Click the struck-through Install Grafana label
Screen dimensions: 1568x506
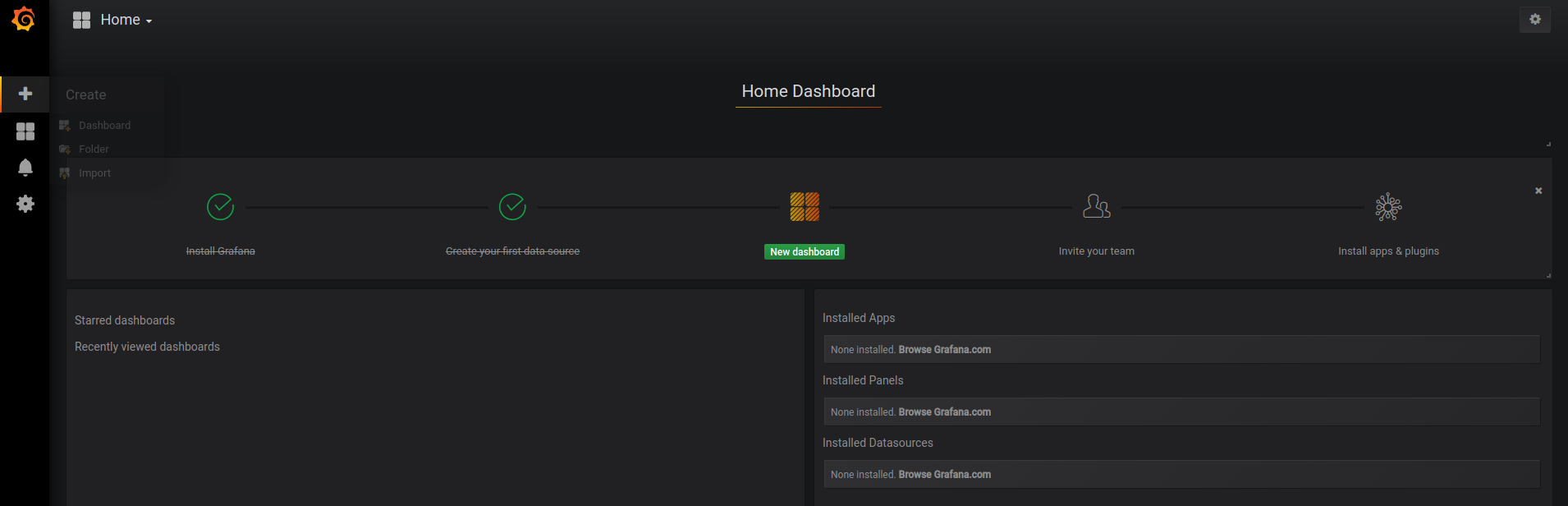[220, 251]
